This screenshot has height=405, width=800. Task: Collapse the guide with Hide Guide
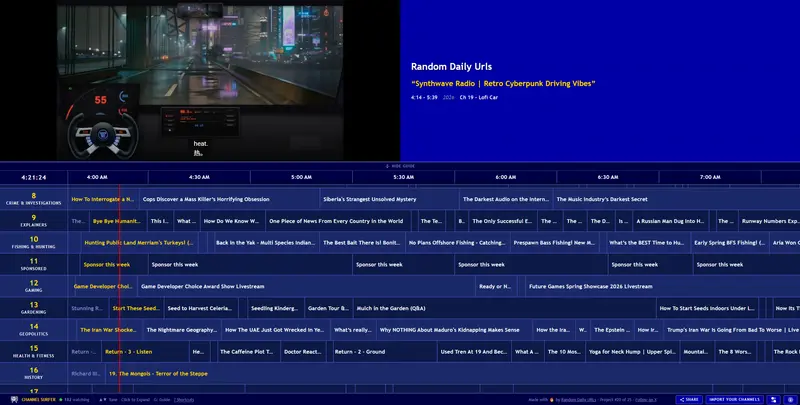[x=400, y=165]
